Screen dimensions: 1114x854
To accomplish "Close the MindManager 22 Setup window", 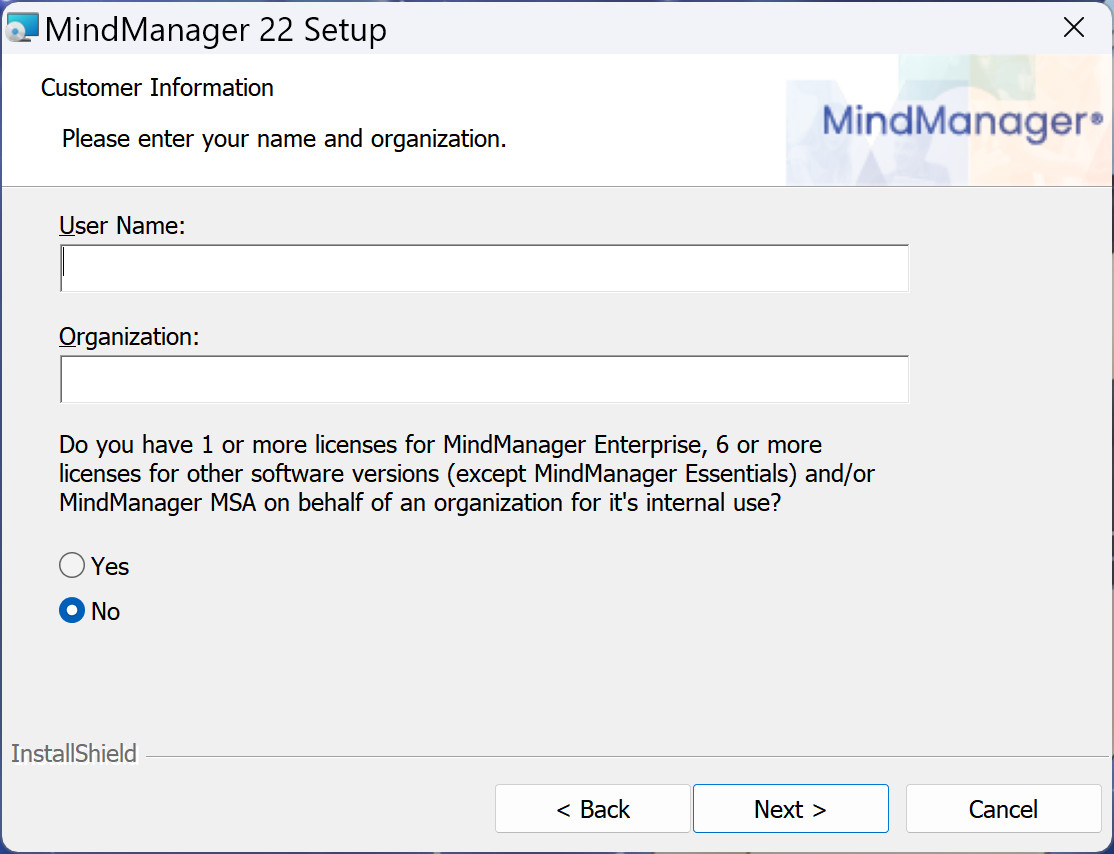I will coord(1073,28).
